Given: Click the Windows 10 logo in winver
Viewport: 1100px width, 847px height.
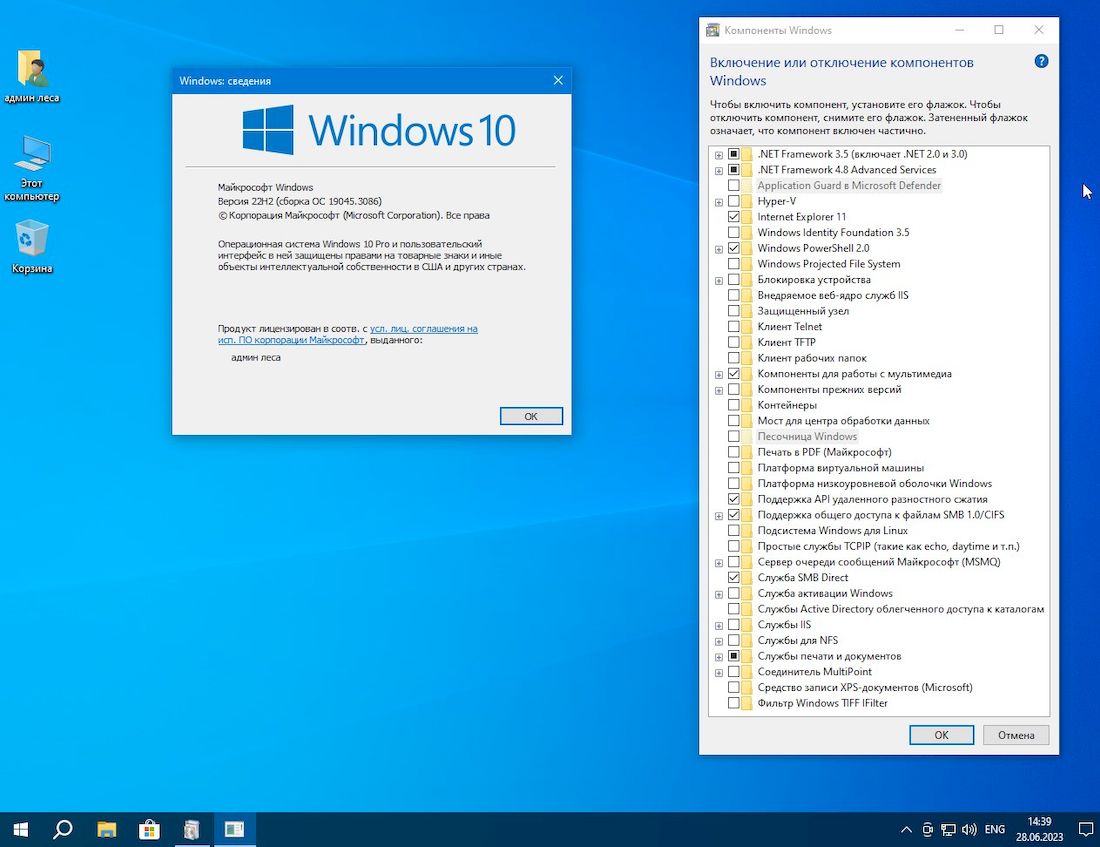Looking at the screenshot, I should 379,130.
